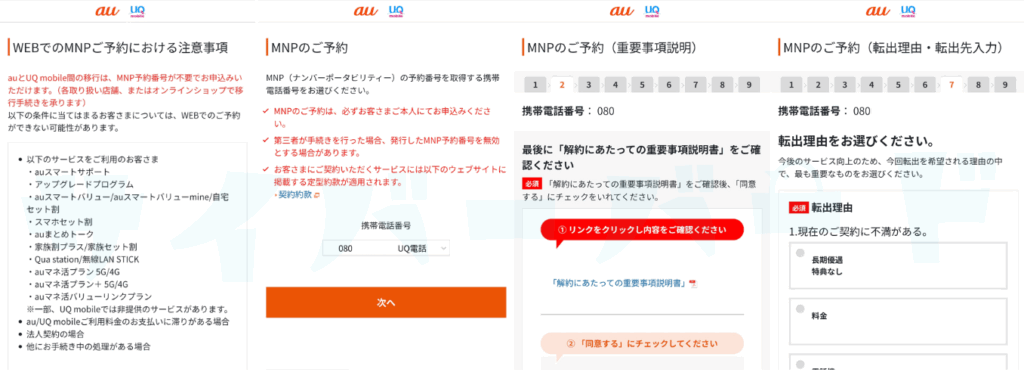
Task: Click bullet au/UQ mobileご利用料金のお支払いに滞りがある場合
Action: (x=128, y=322)
